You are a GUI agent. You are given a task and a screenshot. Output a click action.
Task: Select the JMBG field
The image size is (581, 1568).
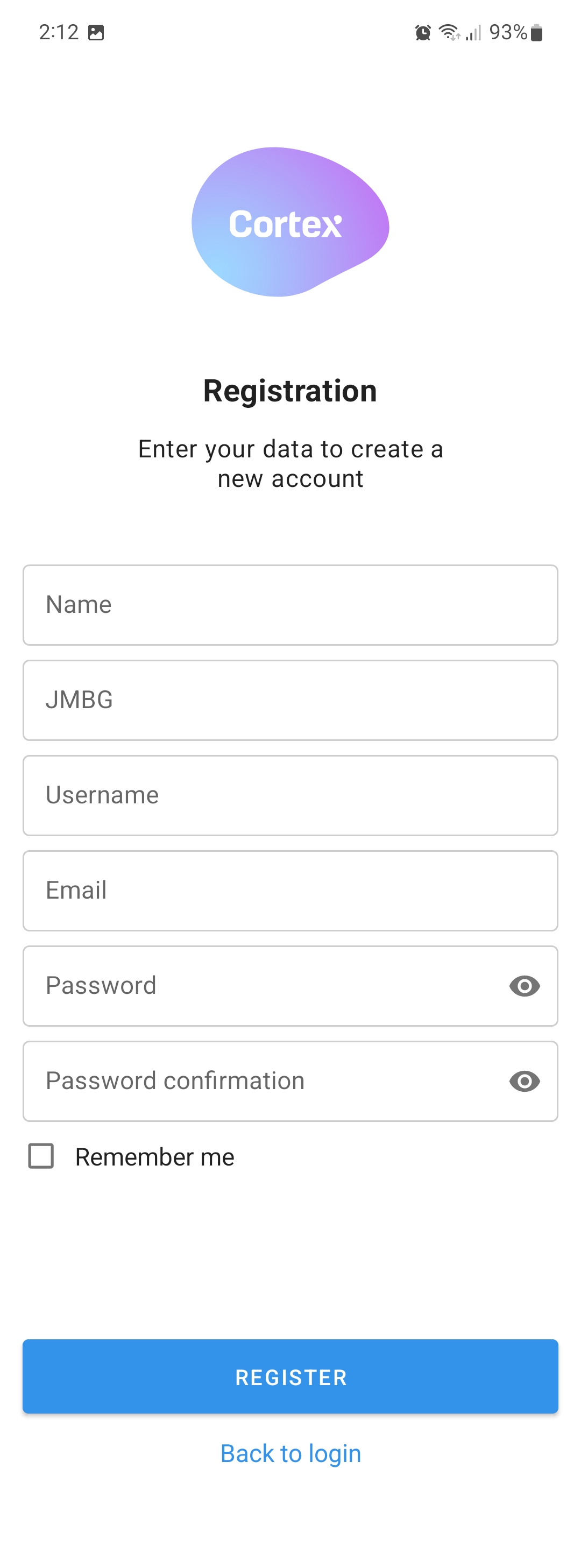[290, 700]
